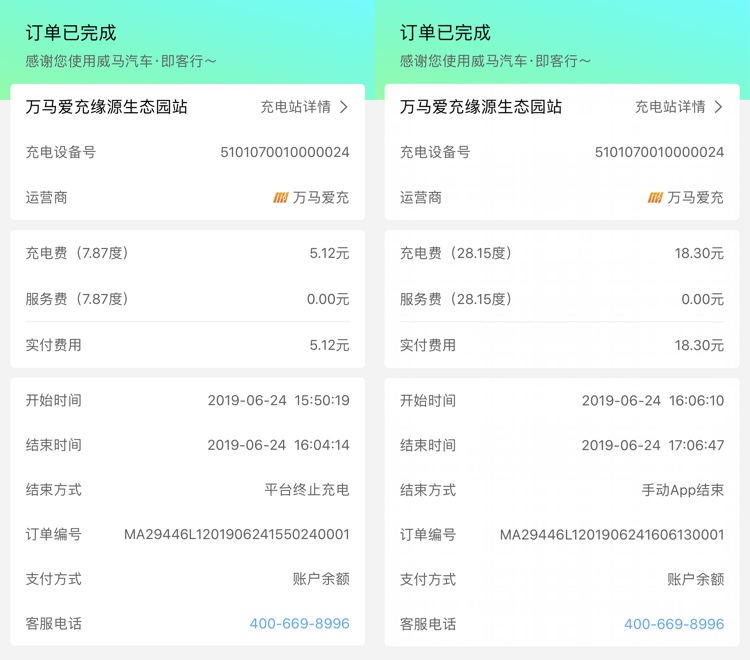Tap 万马爱充缘源生态园站 title in left card
Viewport: 750px width, 660px height.
click(x=106, y=107)
